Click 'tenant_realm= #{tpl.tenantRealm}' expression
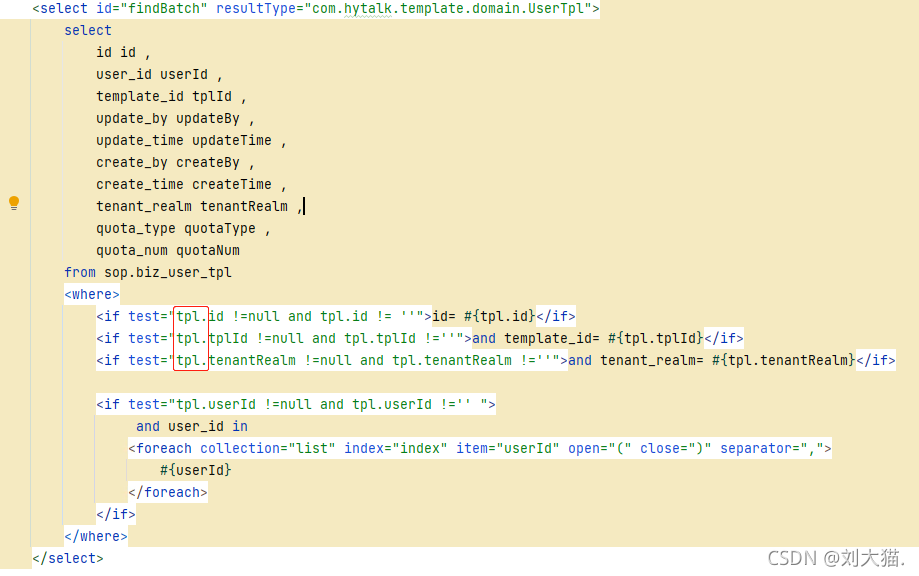 pyautogui.click(x=727, y=360)
